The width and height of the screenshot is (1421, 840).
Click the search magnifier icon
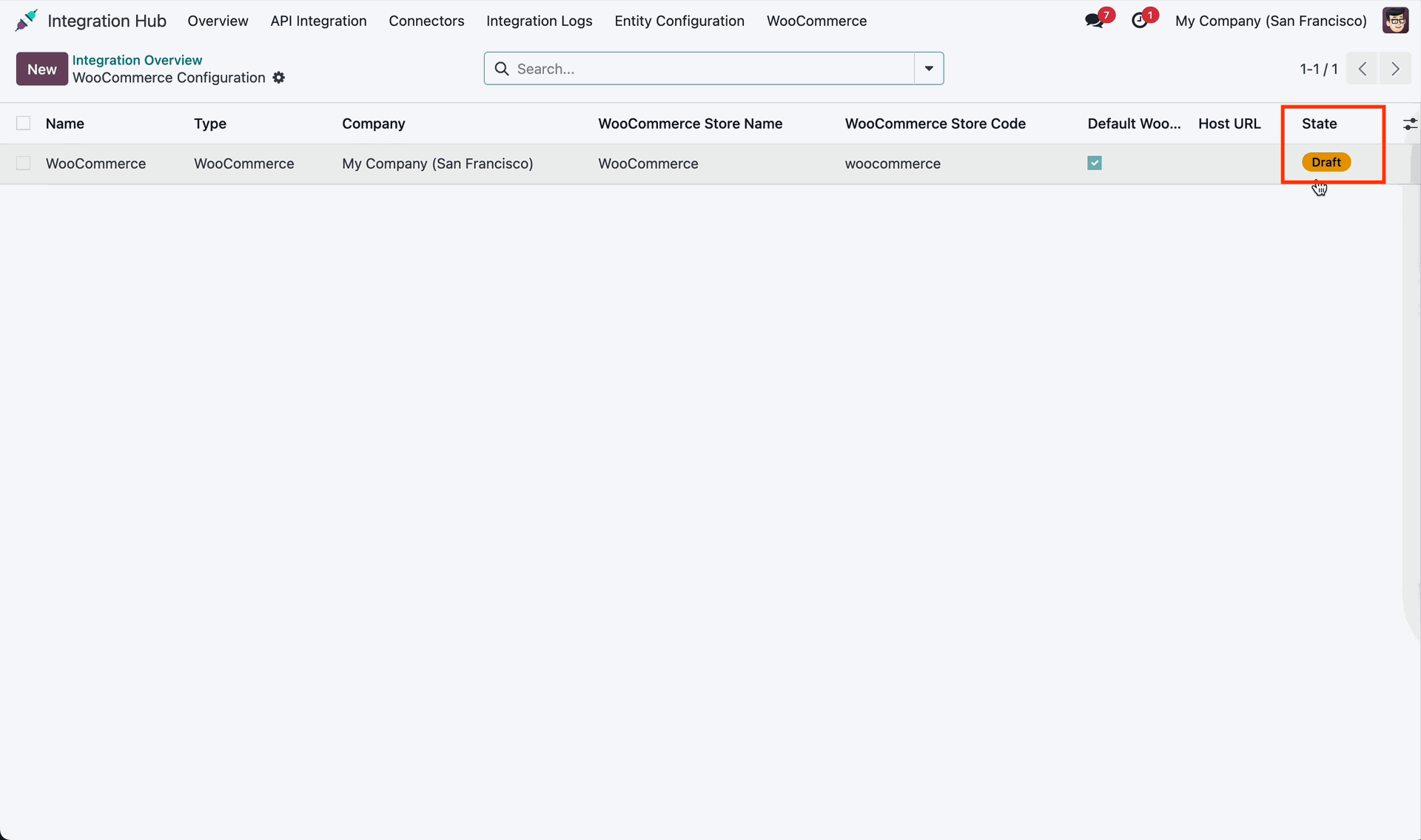[x=502, y=69]
